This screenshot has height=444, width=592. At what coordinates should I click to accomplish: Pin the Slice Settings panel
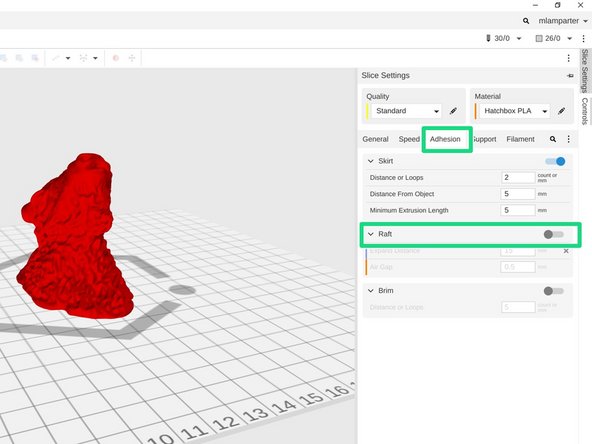570,76
